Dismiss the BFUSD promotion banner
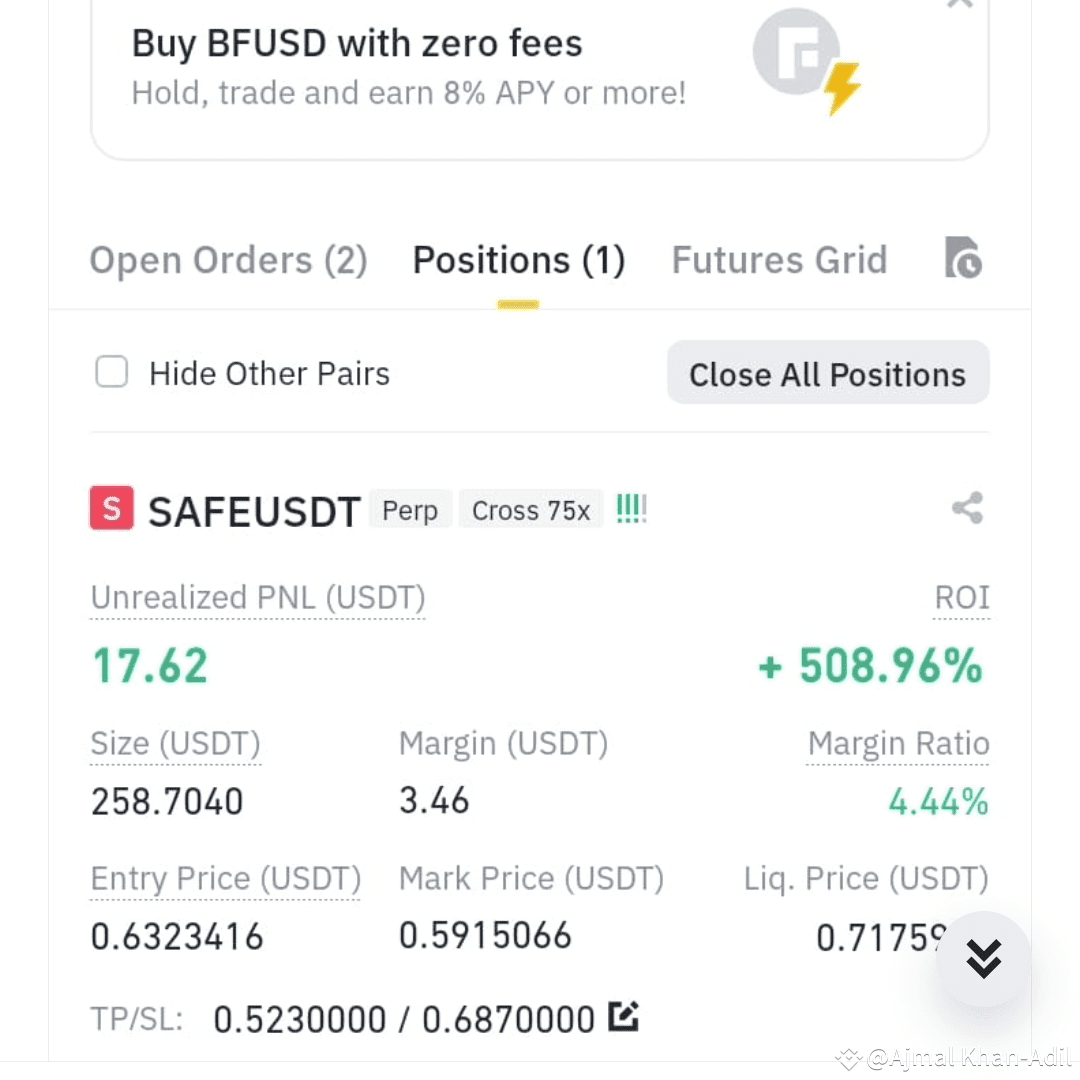 click(x=959, y=3)
